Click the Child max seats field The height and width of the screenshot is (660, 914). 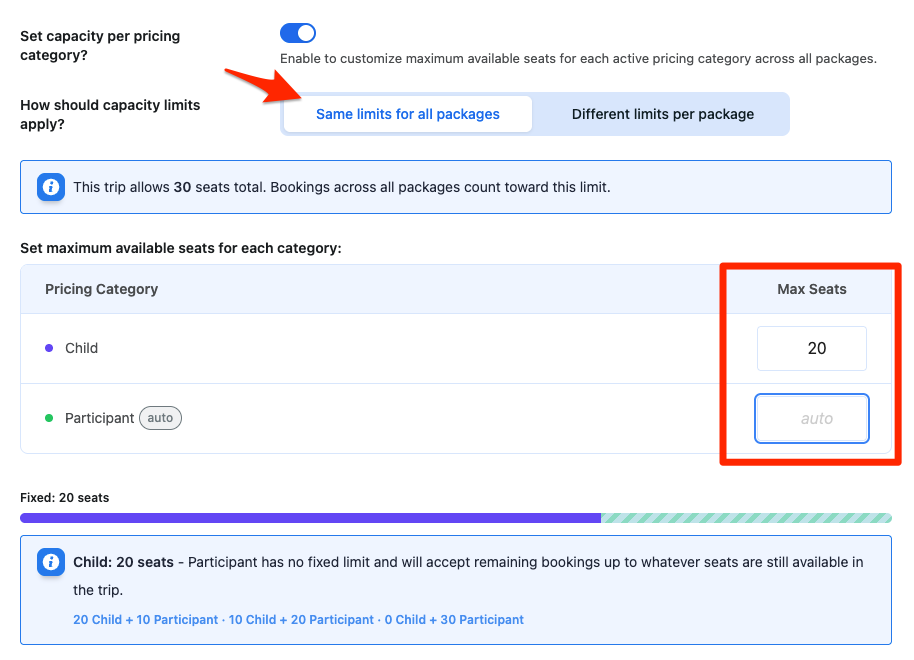click(811, 348)
